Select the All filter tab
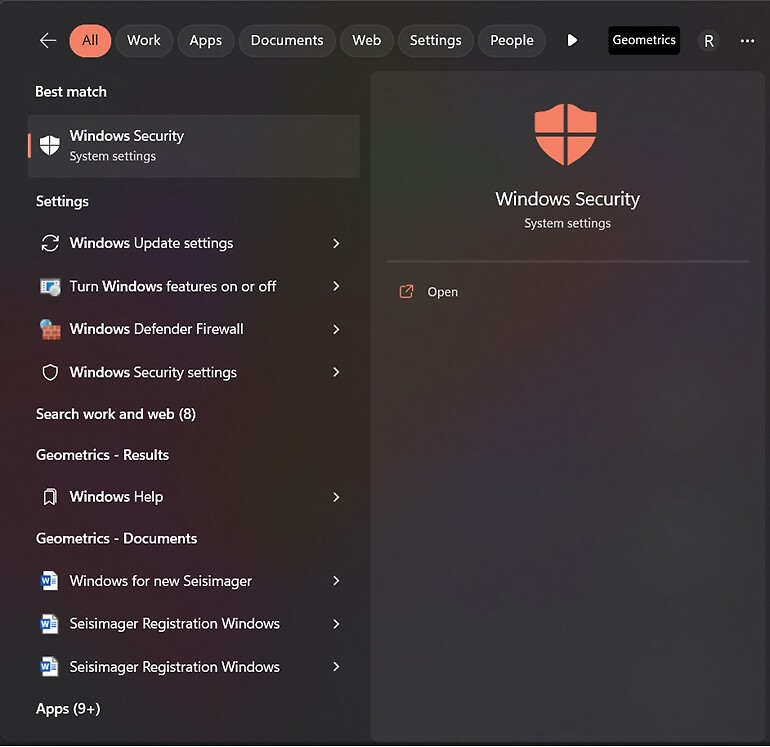Image resolution: width=770 pixels, height=747 pixels. pyautogui.click(x=90, y=40)
